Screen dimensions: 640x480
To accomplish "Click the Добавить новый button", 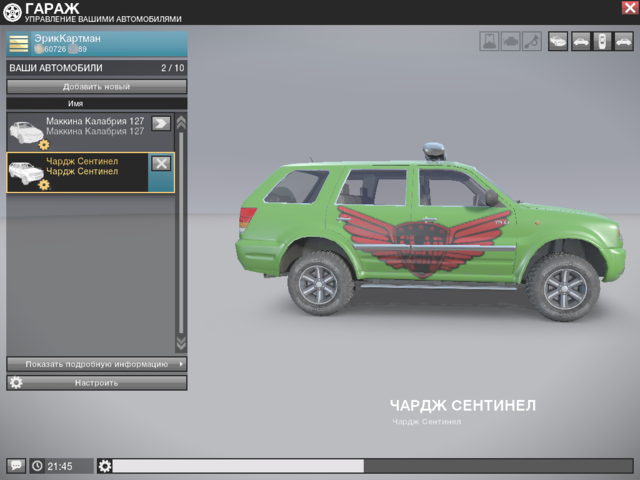I will point(96,87).
